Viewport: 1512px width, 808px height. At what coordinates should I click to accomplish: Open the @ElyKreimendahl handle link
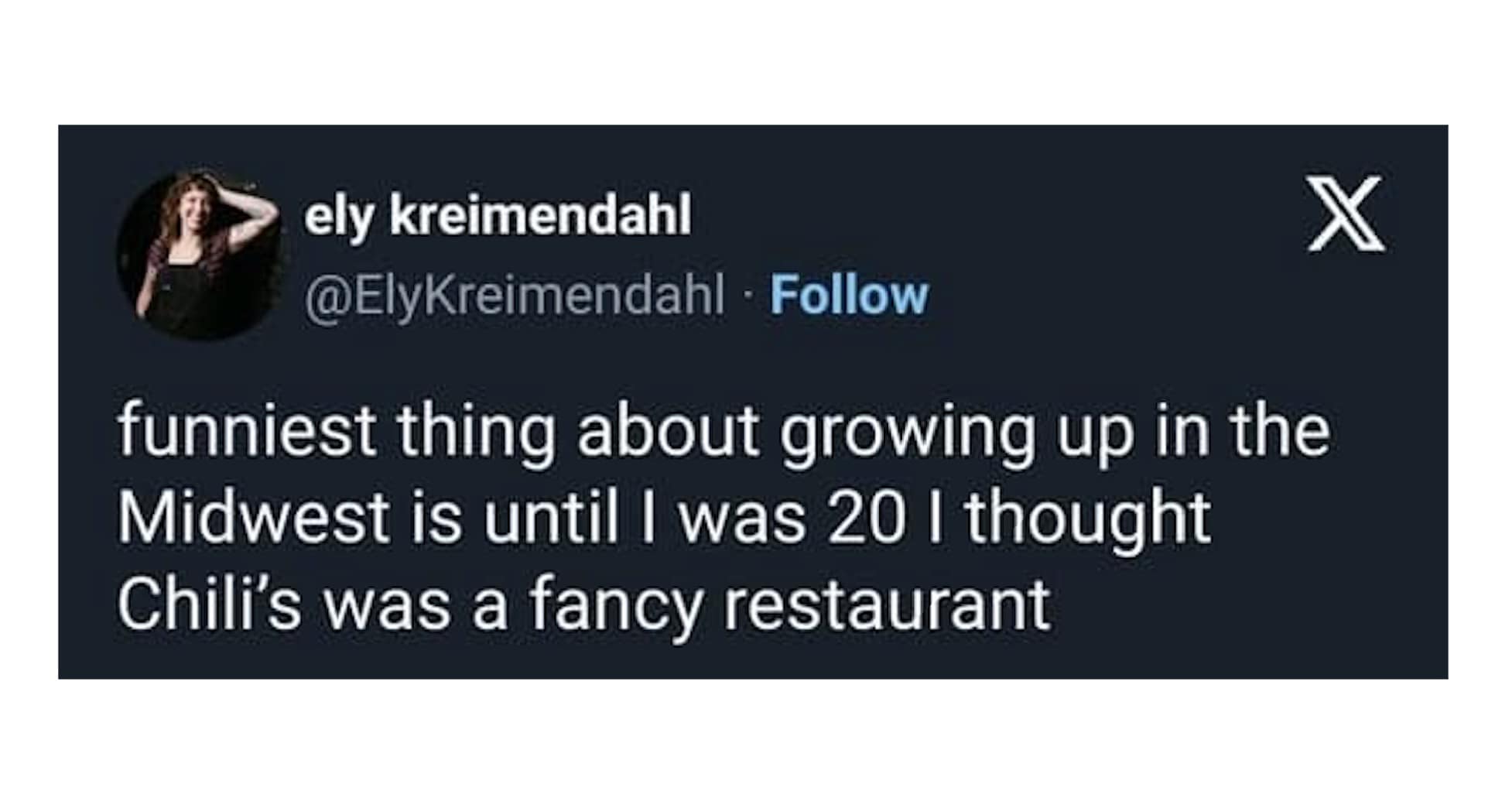click(x=515, y=296)
